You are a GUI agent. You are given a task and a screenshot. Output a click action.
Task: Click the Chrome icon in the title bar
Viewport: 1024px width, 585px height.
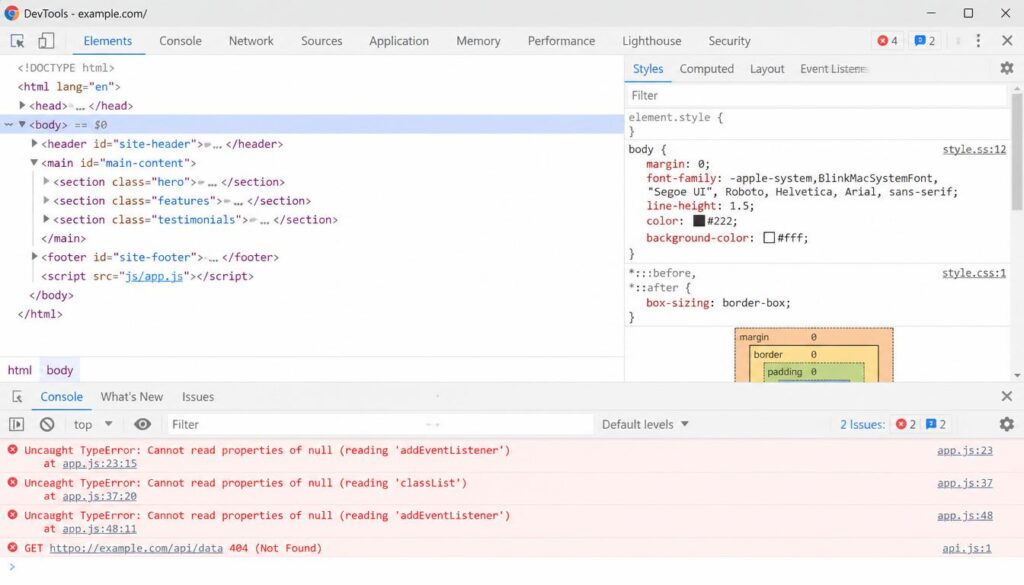click(x=11, y=13)
